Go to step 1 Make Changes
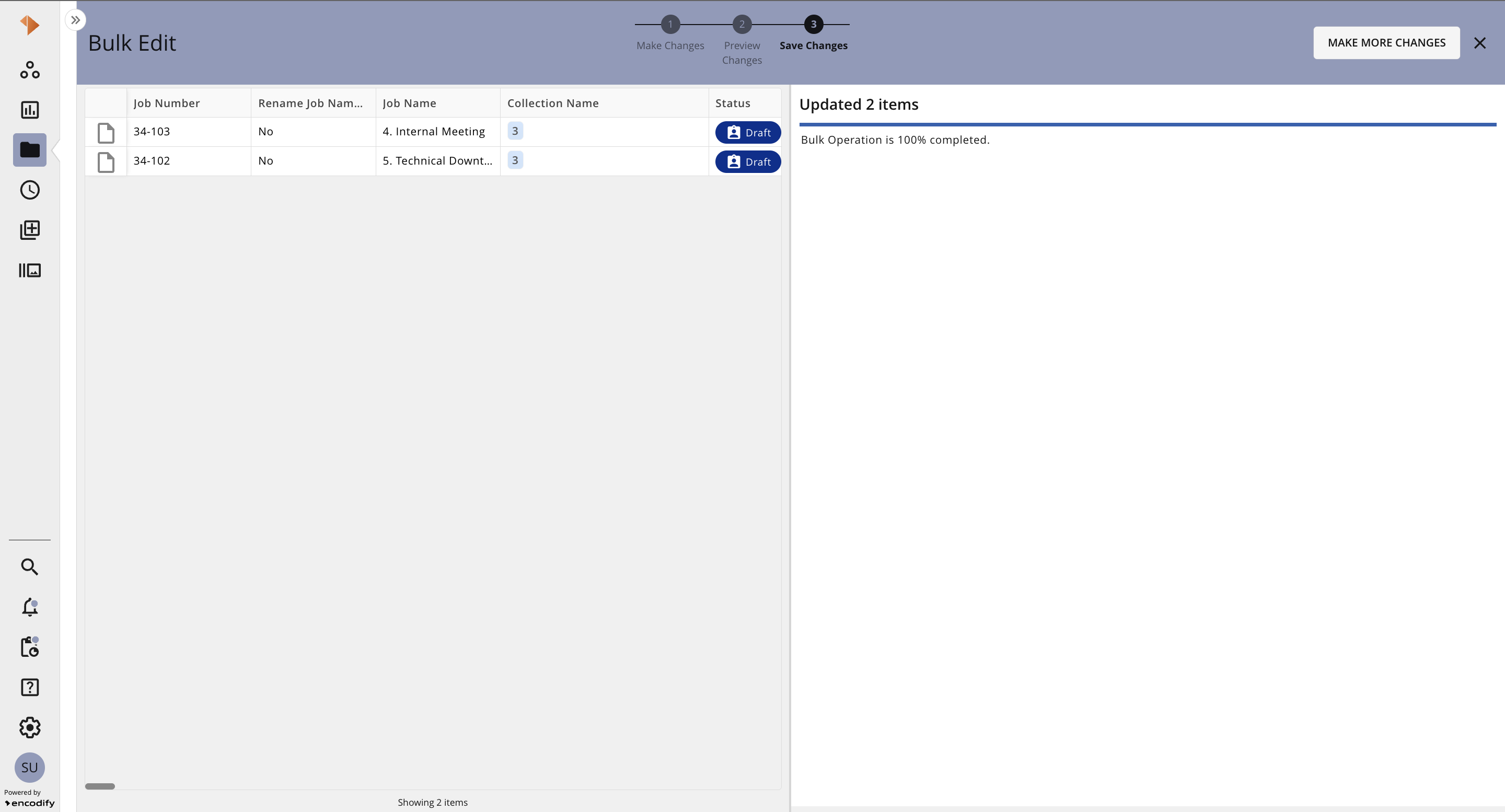 click(670, 33)
